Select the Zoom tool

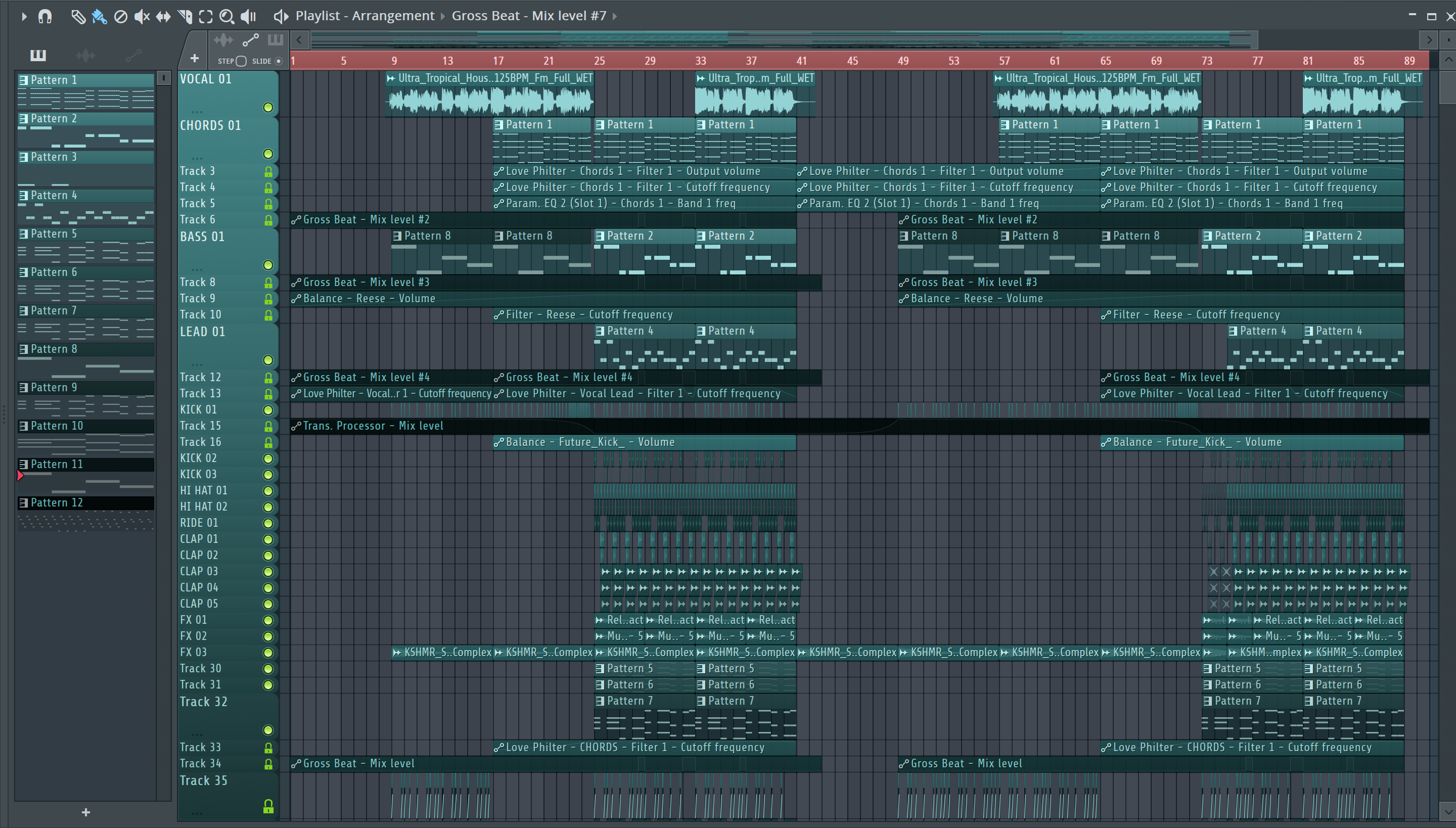click(x=227, y=17)
